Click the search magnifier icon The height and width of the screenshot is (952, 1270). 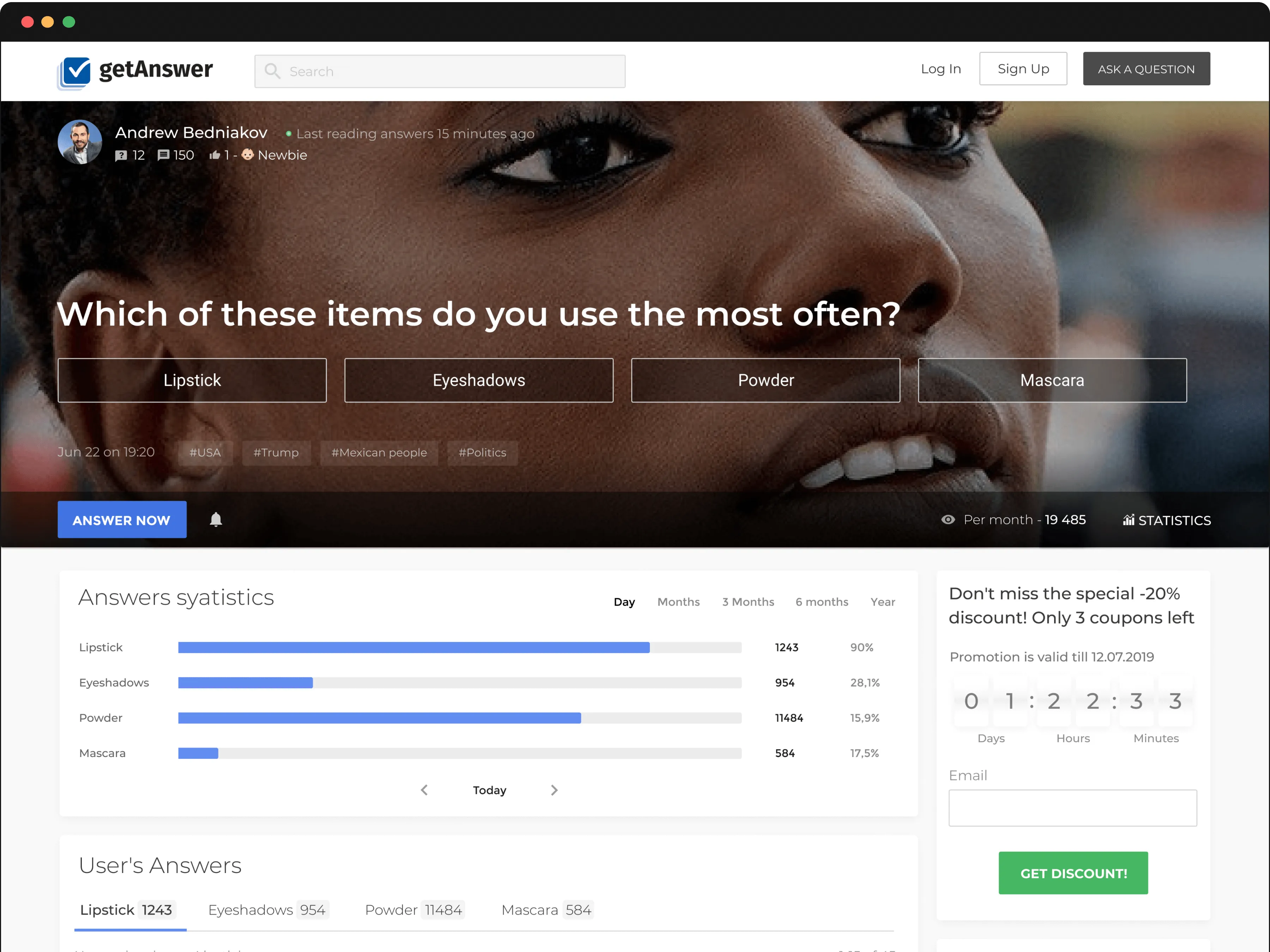pos(272,71)
